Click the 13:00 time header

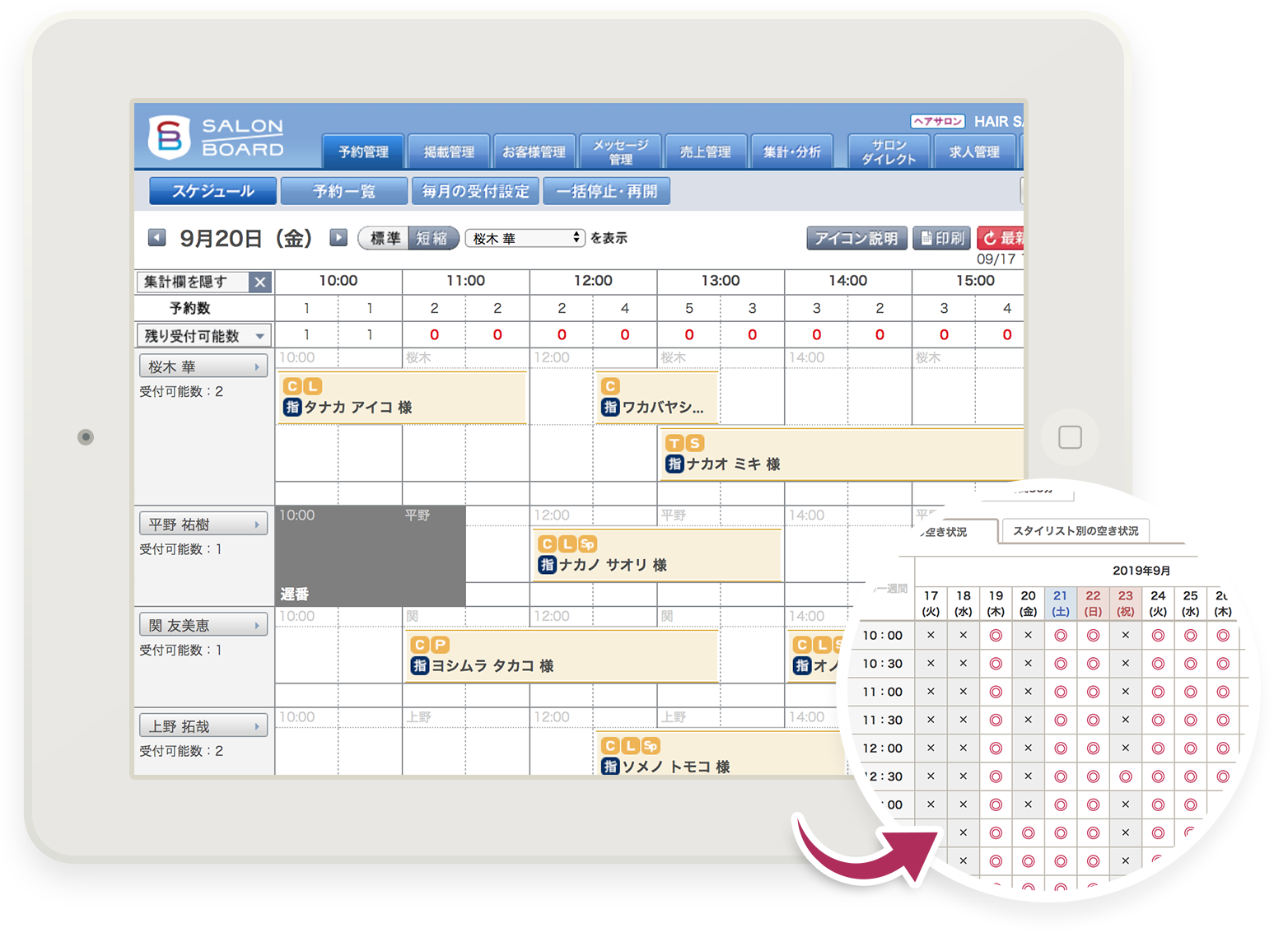pyautogui.click(x=721, y=281)
